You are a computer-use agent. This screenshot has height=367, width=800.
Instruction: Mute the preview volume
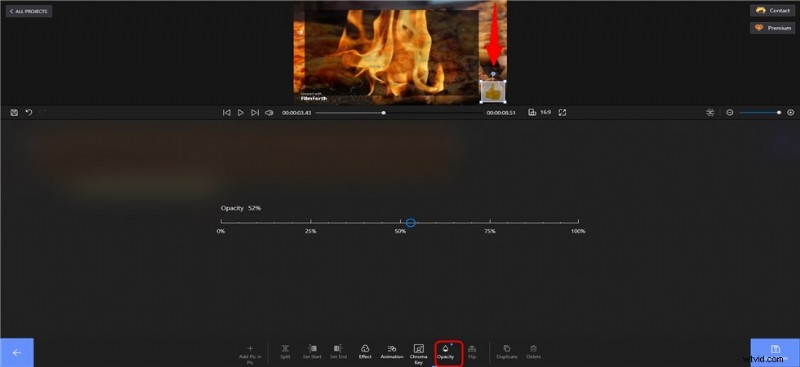[x=269, y=113]
